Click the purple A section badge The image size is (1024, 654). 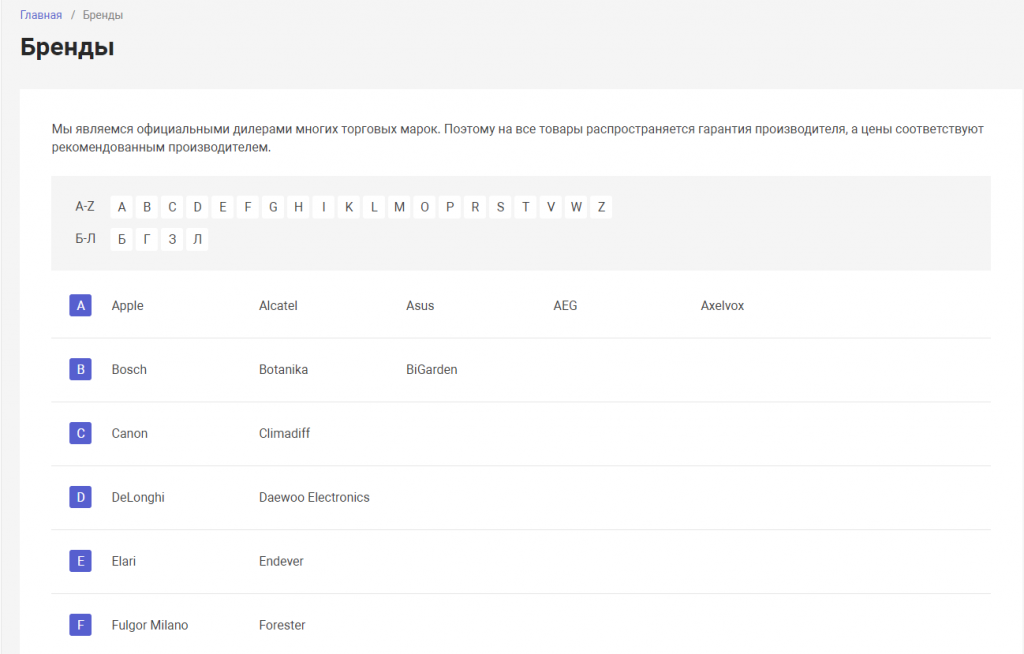click(x=80, y=305)
